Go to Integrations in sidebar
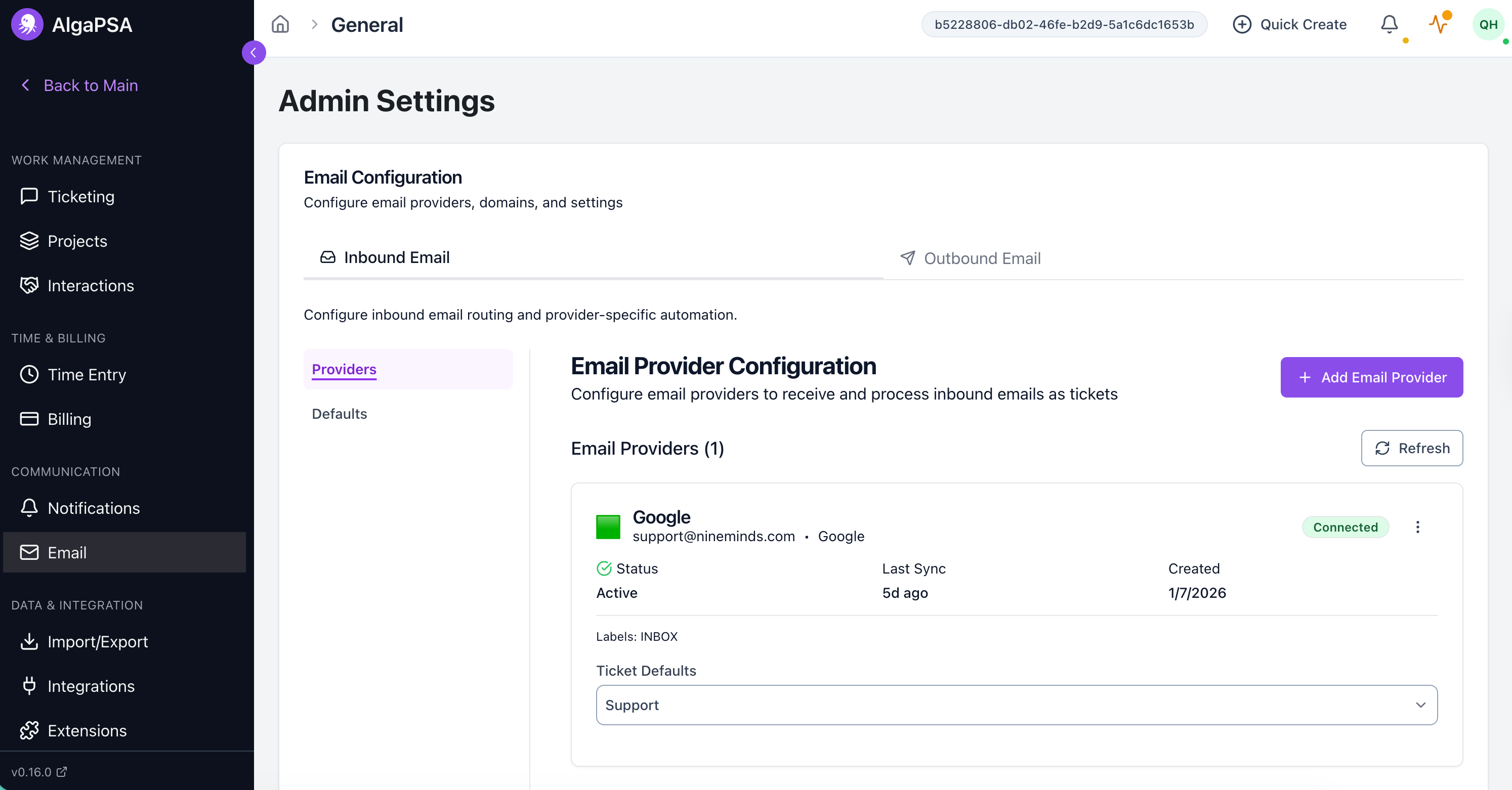The height and width of the screenshot is (790, 1512). [x=91, y=686]
